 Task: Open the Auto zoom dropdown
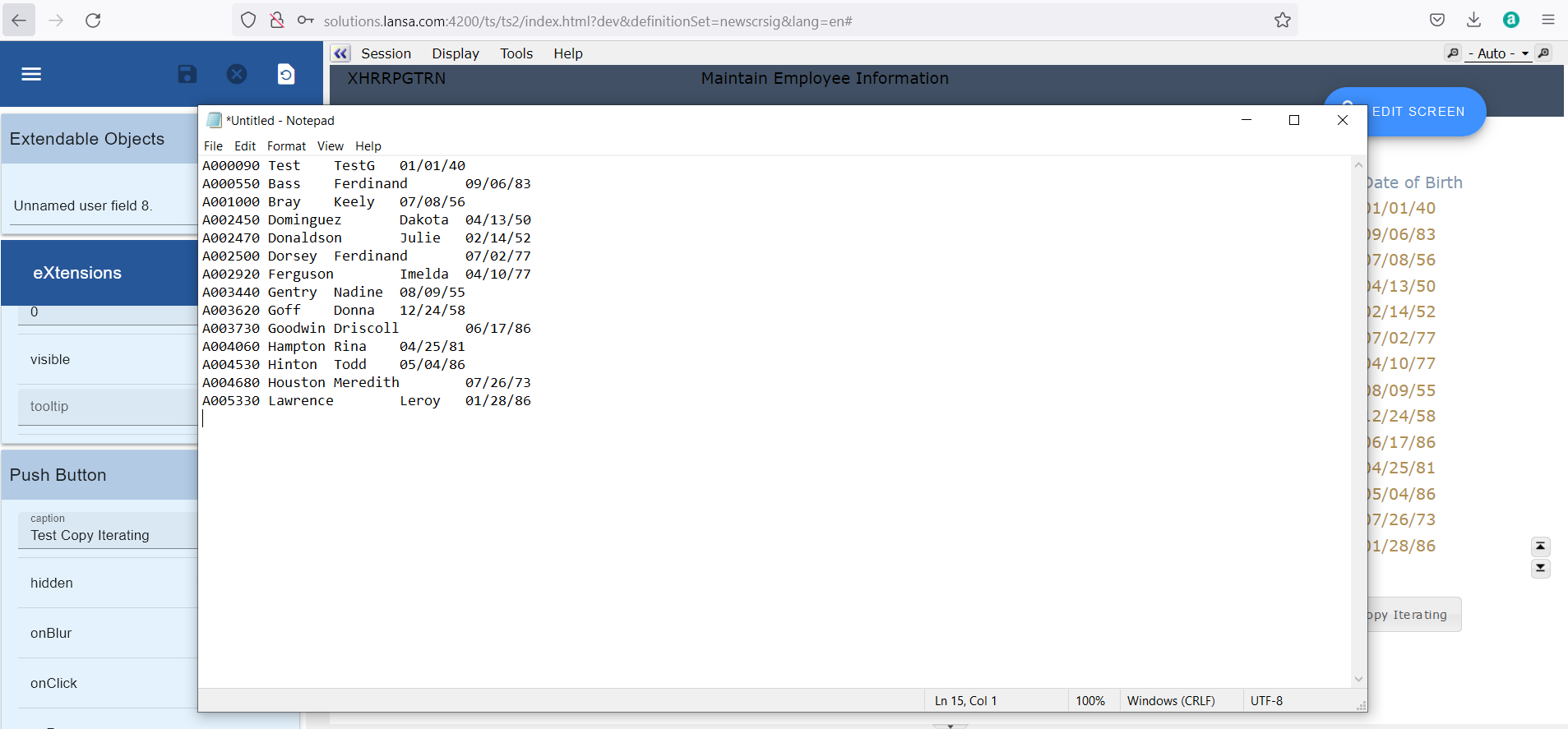(1498, 53)
